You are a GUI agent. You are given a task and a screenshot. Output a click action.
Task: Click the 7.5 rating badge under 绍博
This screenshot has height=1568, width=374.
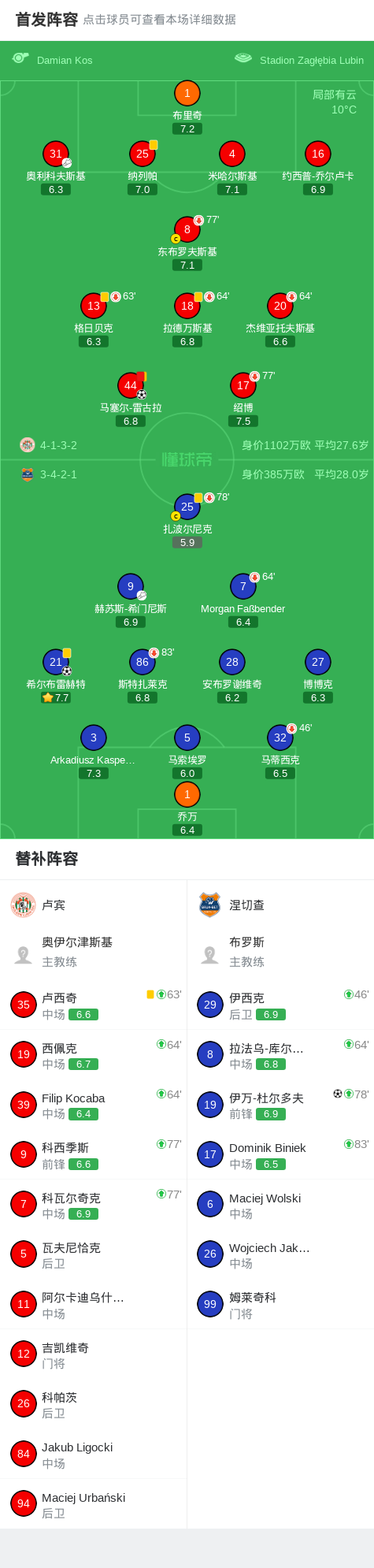pos(243,421)
